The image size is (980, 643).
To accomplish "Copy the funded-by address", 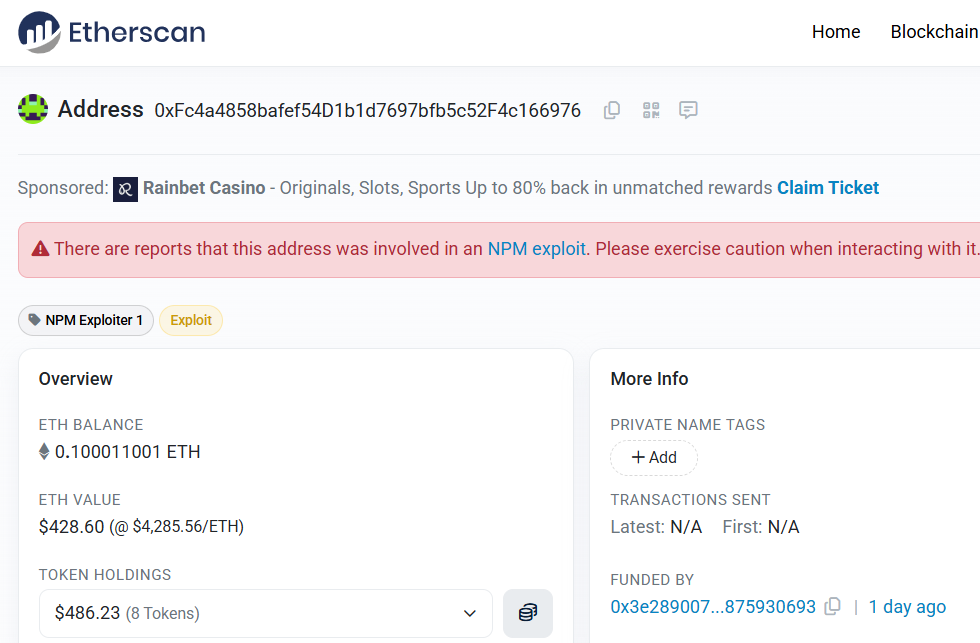I will [x=832, y=607].
